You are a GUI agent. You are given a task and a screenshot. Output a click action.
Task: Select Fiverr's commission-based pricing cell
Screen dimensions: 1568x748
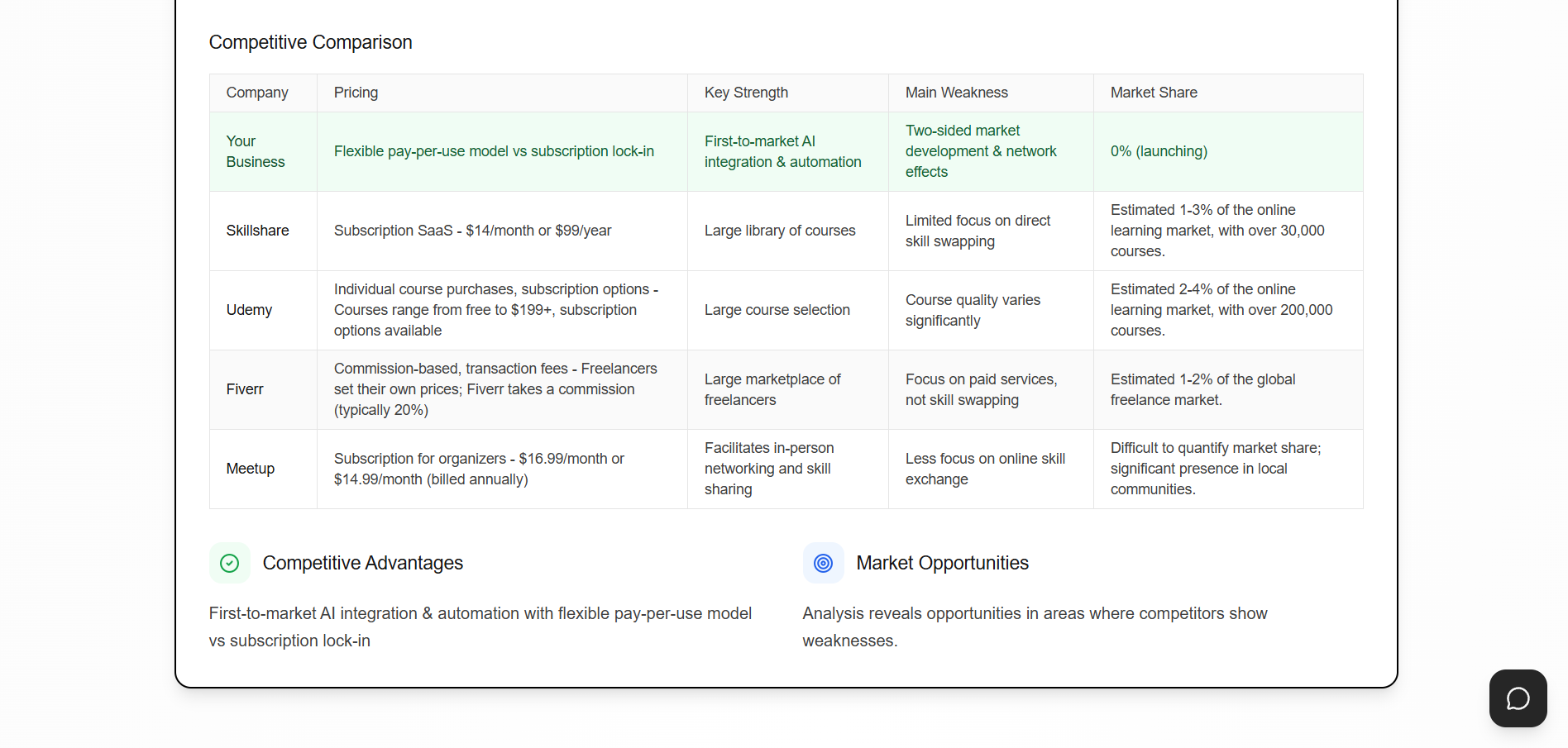click(495, 389)
